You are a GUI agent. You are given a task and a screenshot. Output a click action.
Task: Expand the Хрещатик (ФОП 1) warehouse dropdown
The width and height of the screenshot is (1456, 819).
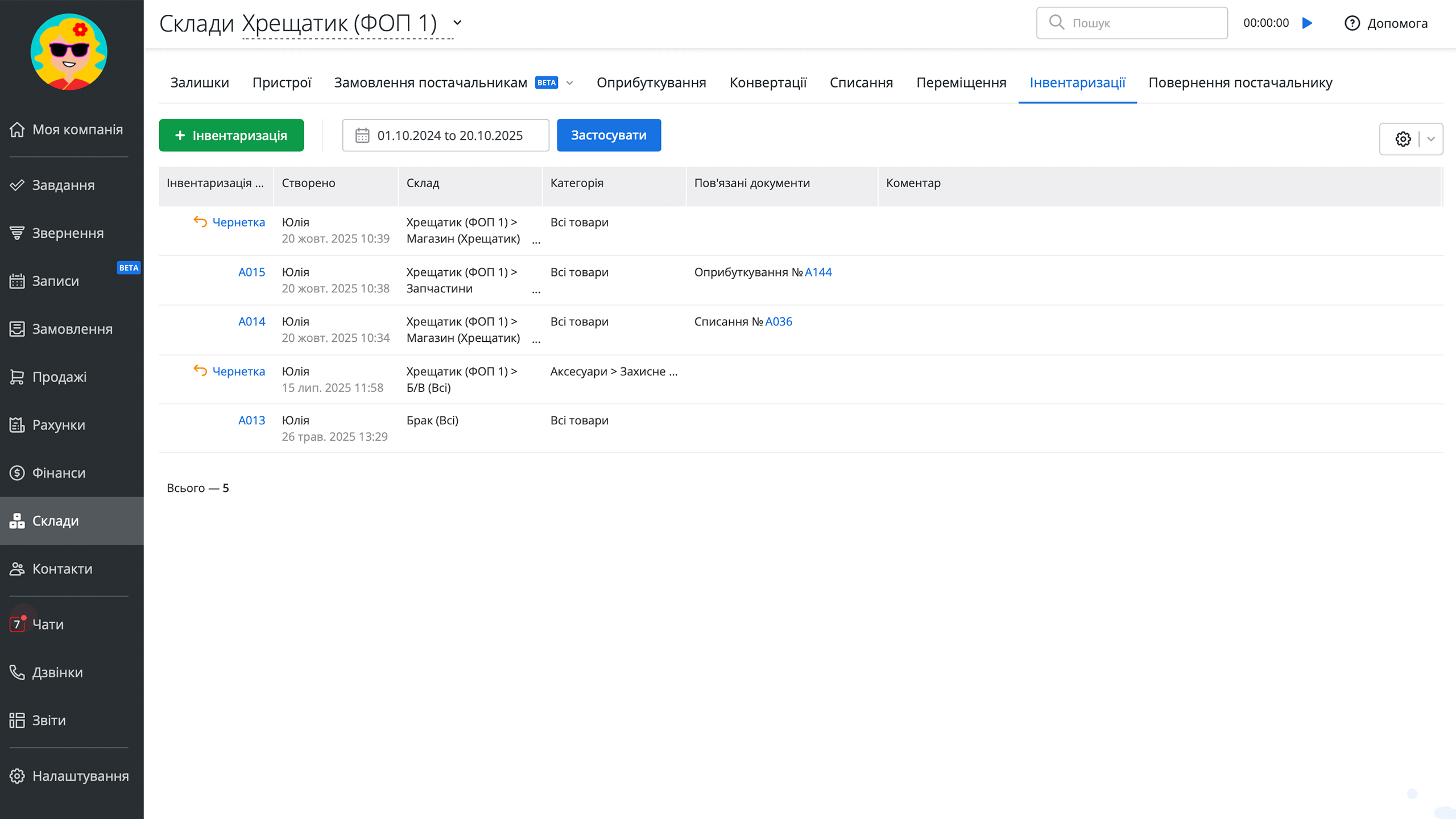(457, 23)
